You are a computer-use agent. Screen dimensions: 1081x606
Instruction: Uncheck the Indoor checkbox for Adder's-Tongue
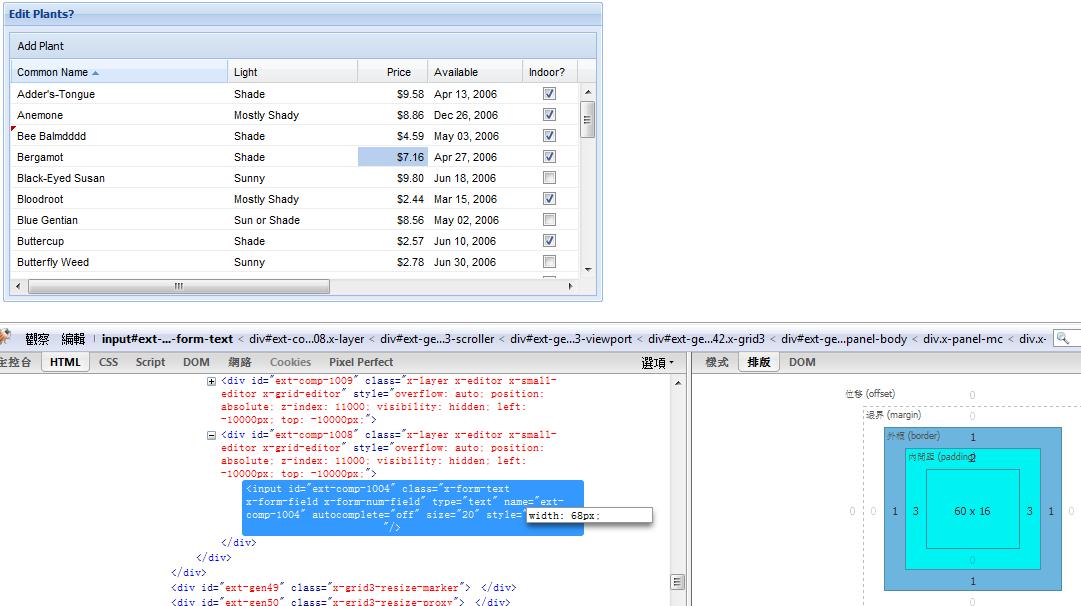[x=549, y=94]
